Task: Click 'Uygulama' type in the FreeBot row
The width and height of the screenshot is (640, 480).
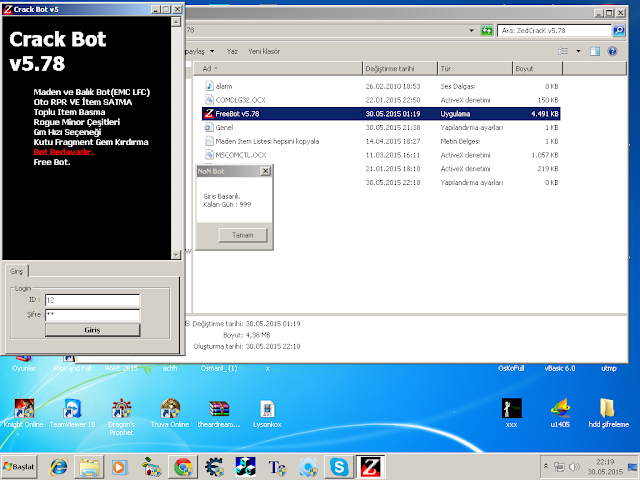Action: click(x=455, y=114)
